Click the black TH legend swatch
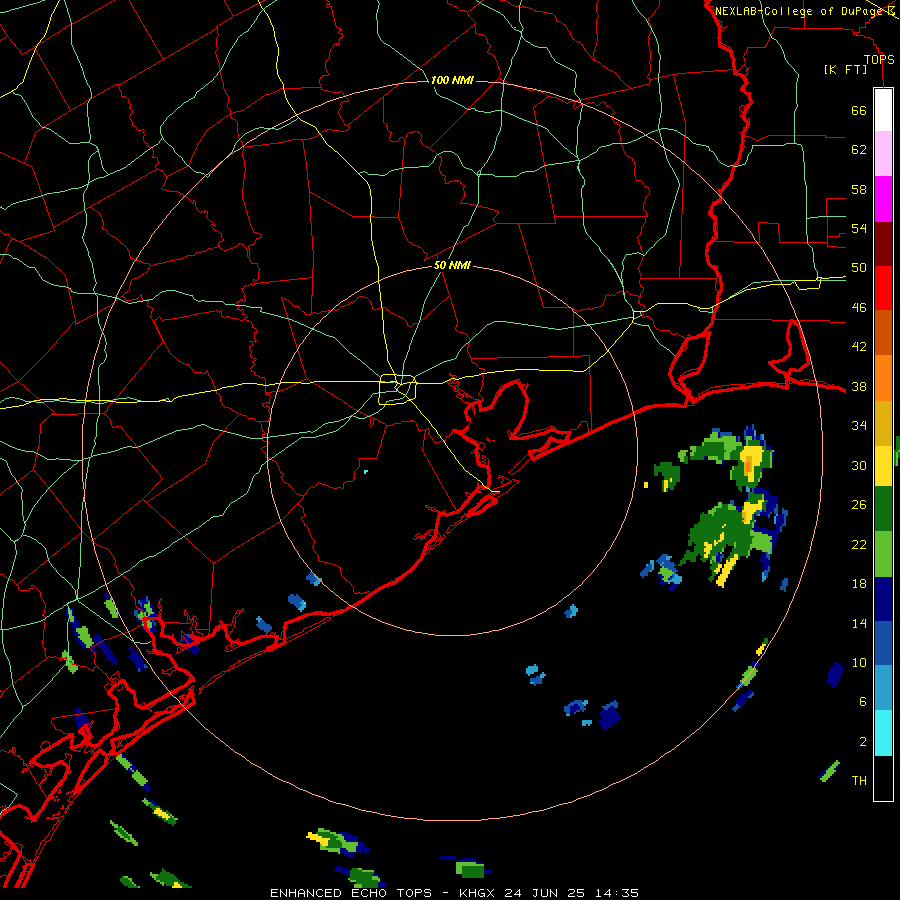This screenshot has height=900, width=900. pos(883,777)
